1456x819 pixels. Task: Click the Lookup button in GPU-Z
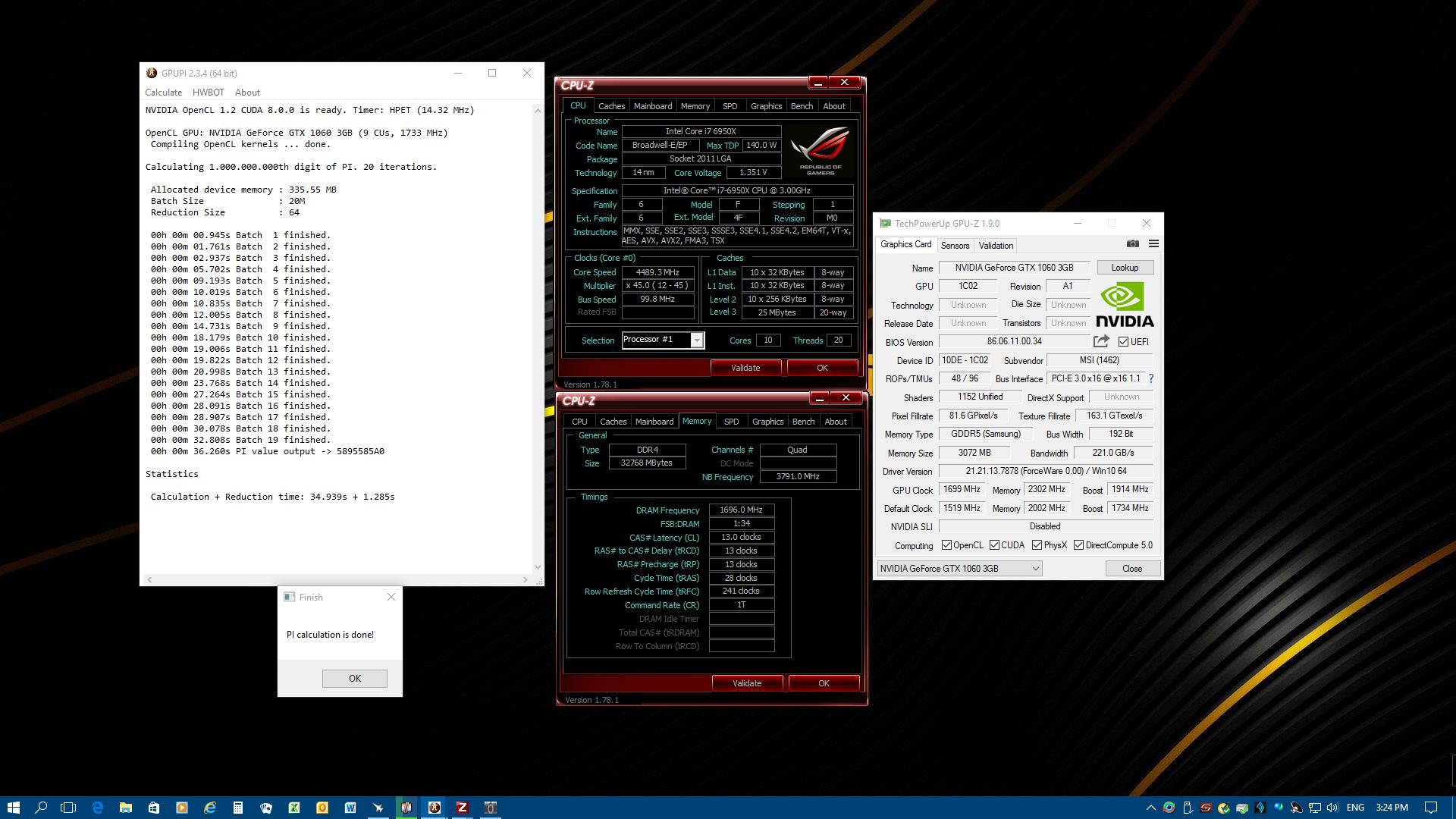[1125, 268]
